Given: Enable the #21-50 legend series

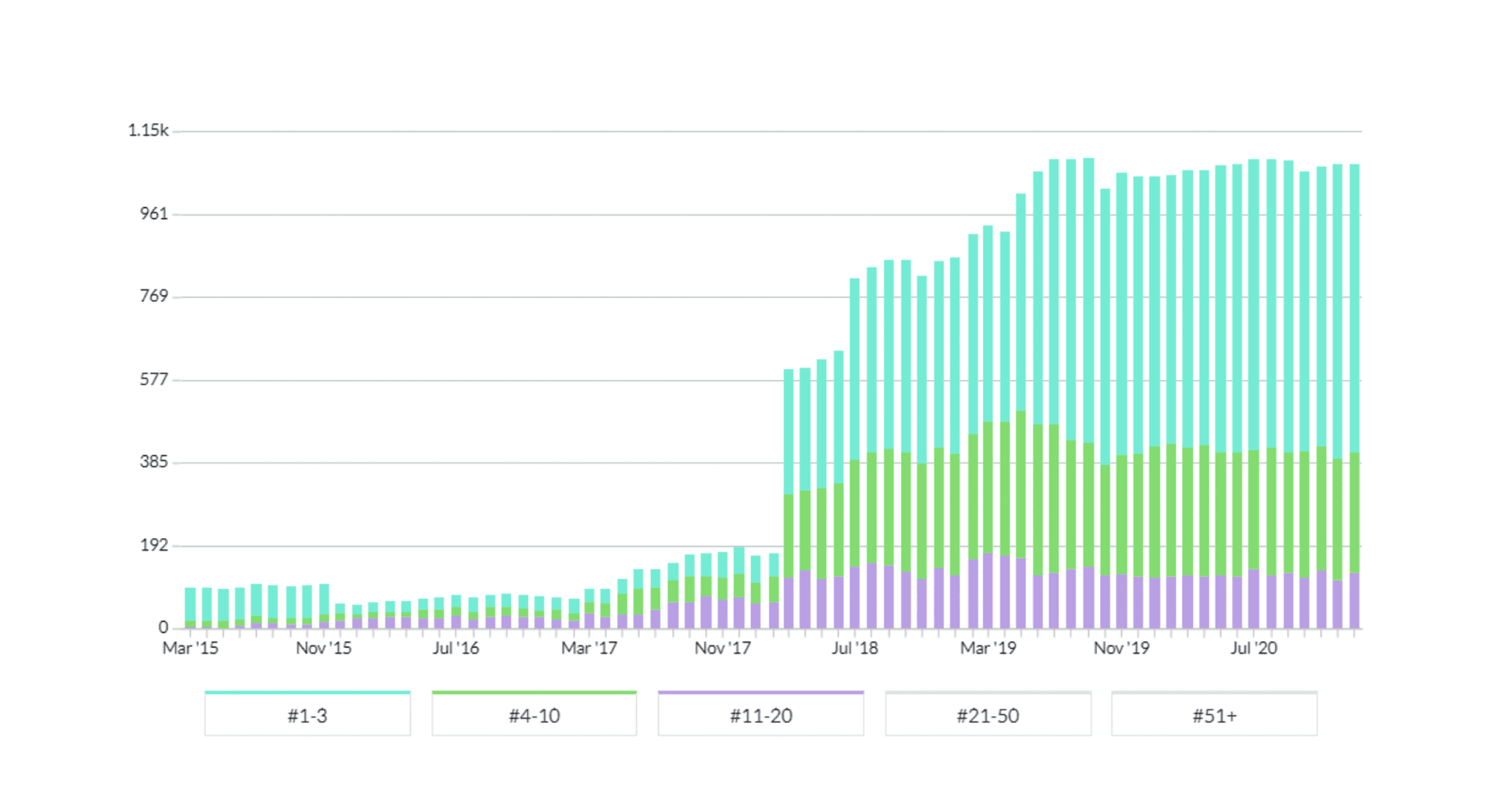Looking at the screenshot, I should [987, 715].
